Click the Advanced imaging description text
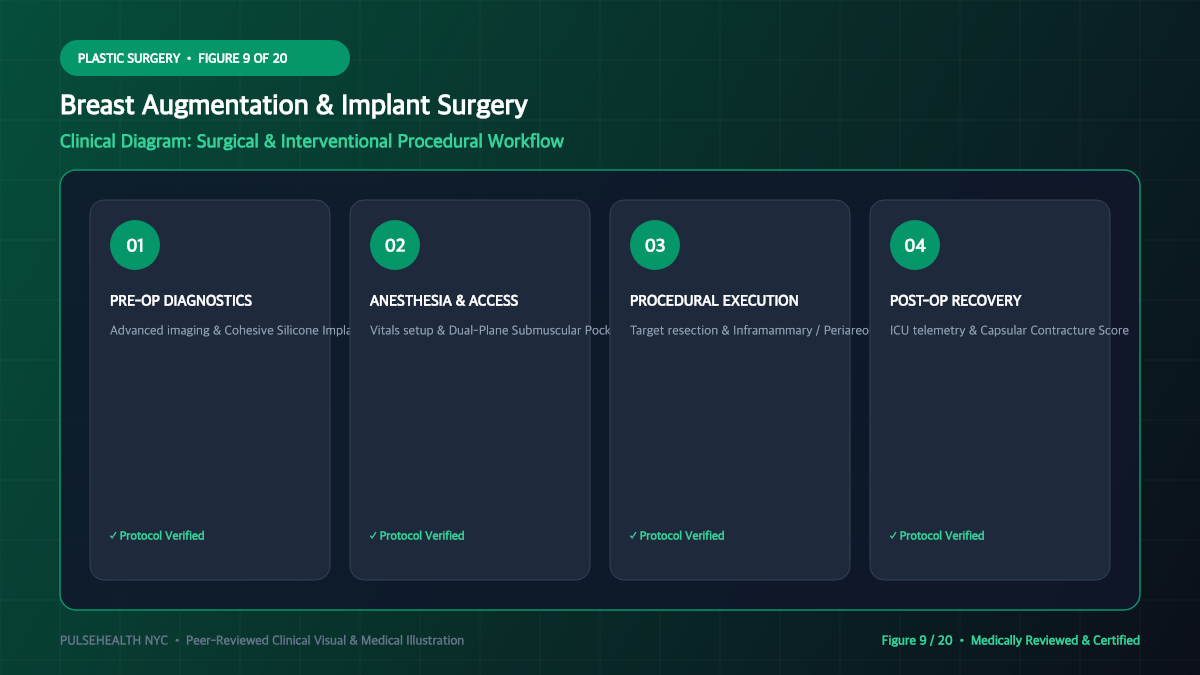Image resolution: width=1200 pixels, height=675 pixels. [x=230, y=330]
